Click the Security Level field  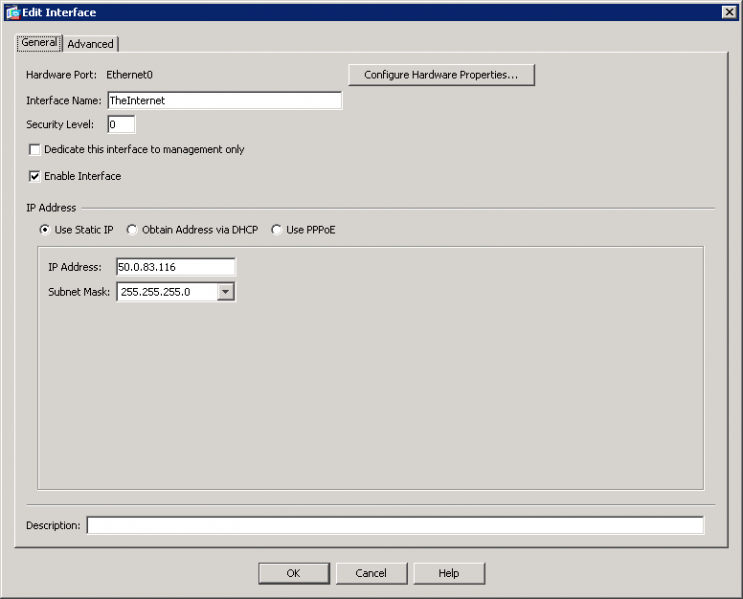click(x=121, y=125)
